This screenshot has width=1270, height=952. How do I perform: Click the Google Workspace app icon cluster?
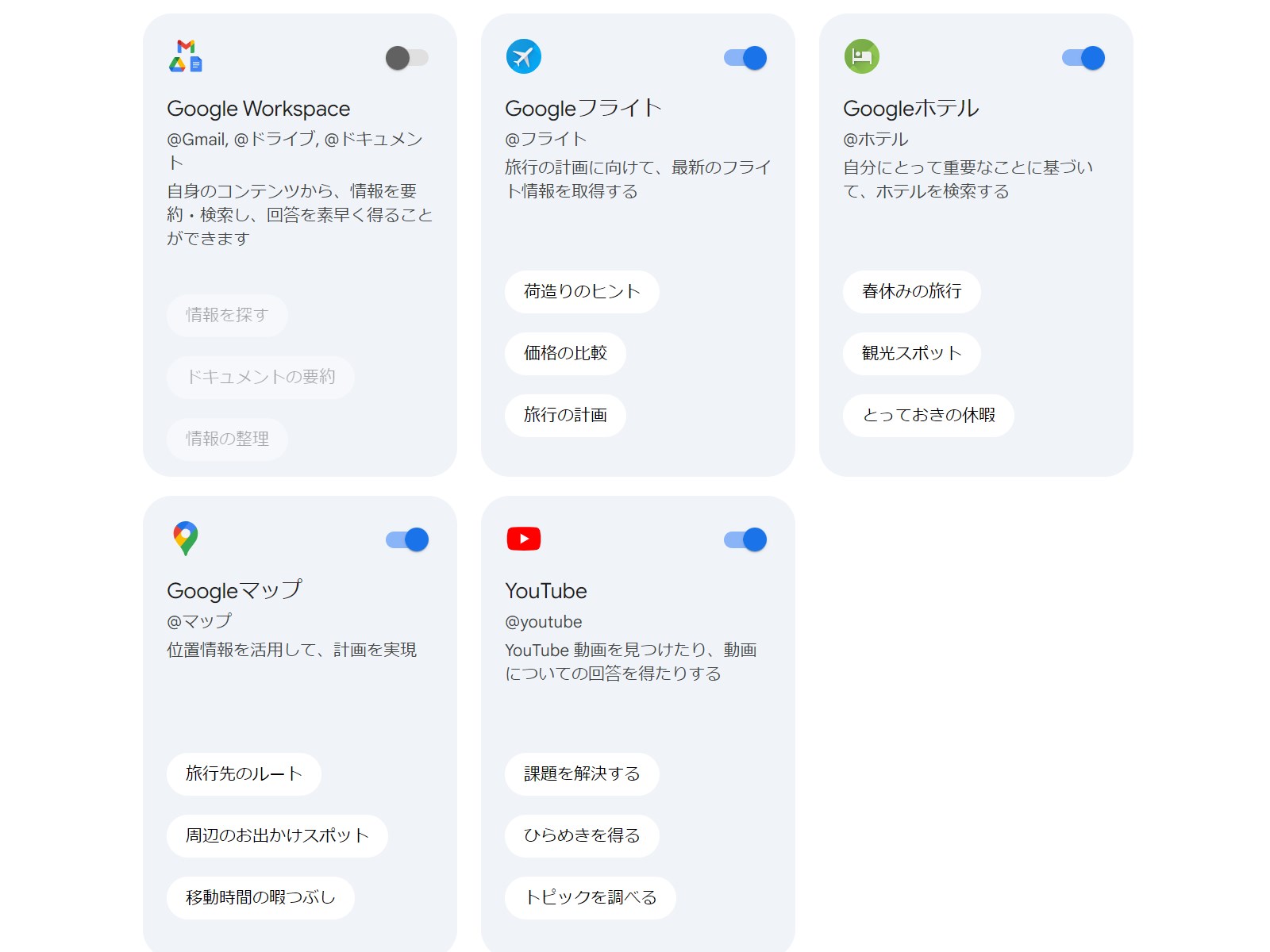point(186,57)
